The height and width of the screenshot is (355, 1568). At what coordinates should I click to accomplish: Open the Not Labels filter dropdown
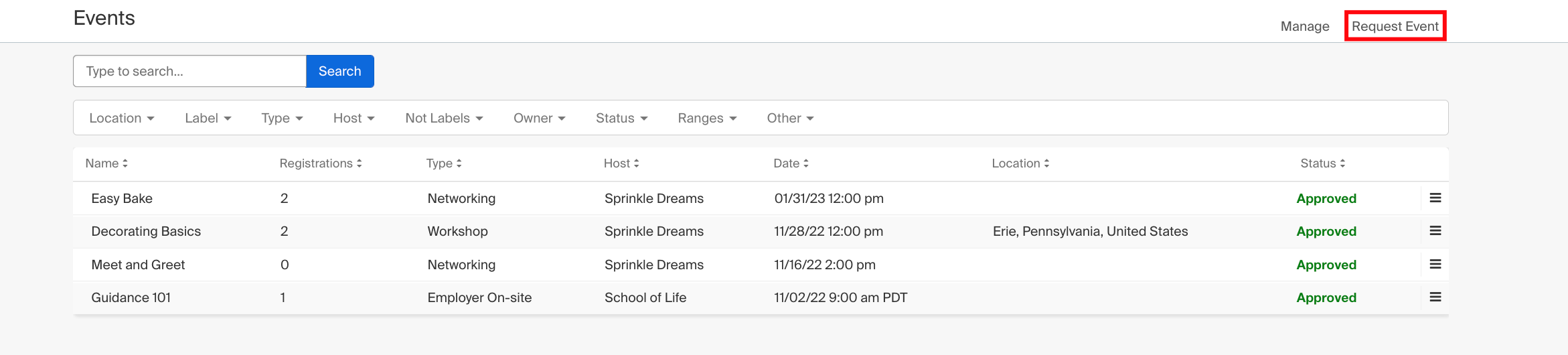pyautogui.click(x=444, y=118)
